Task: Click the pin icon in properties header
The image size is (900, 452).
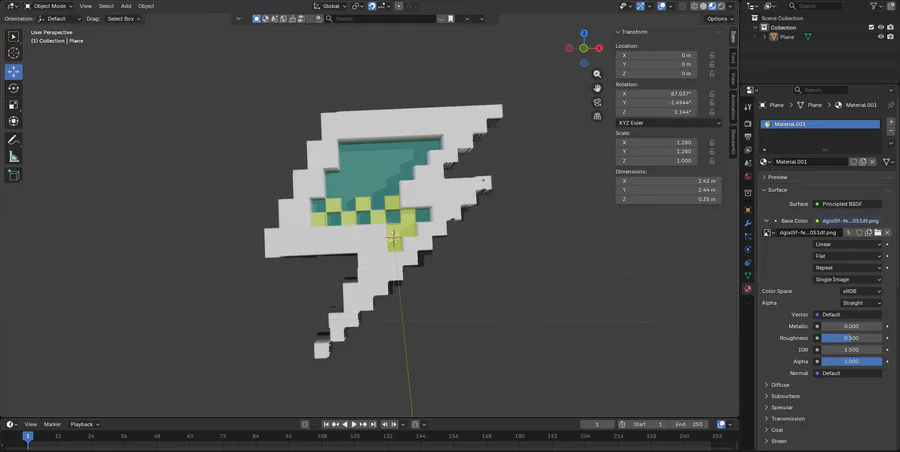Action: [891, 105]
